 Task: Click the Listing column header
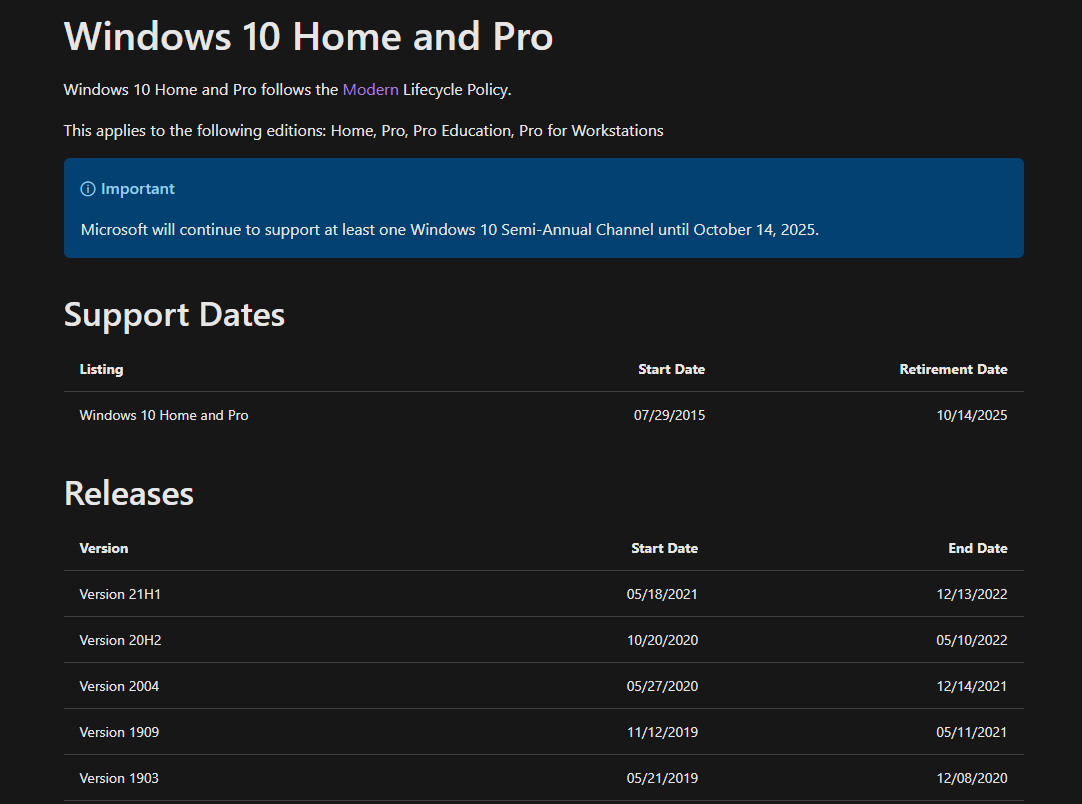[x=101, y=369]
